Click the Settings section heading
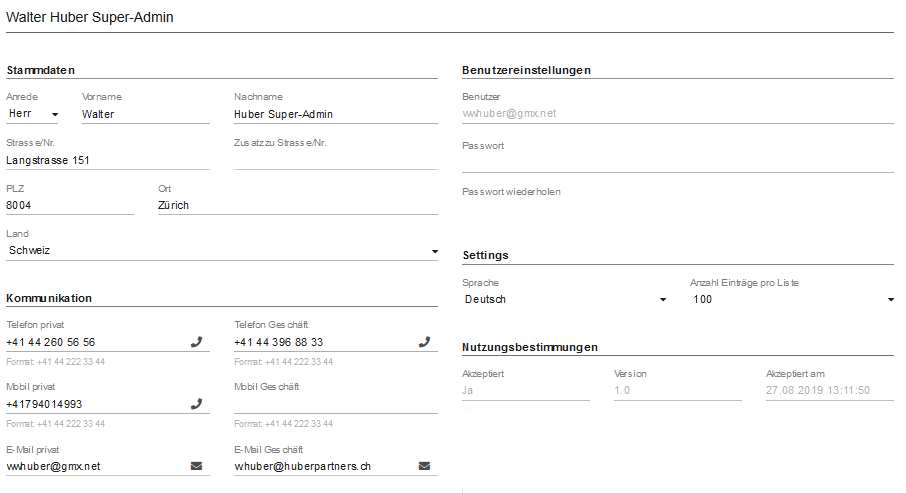 [485, 255]
